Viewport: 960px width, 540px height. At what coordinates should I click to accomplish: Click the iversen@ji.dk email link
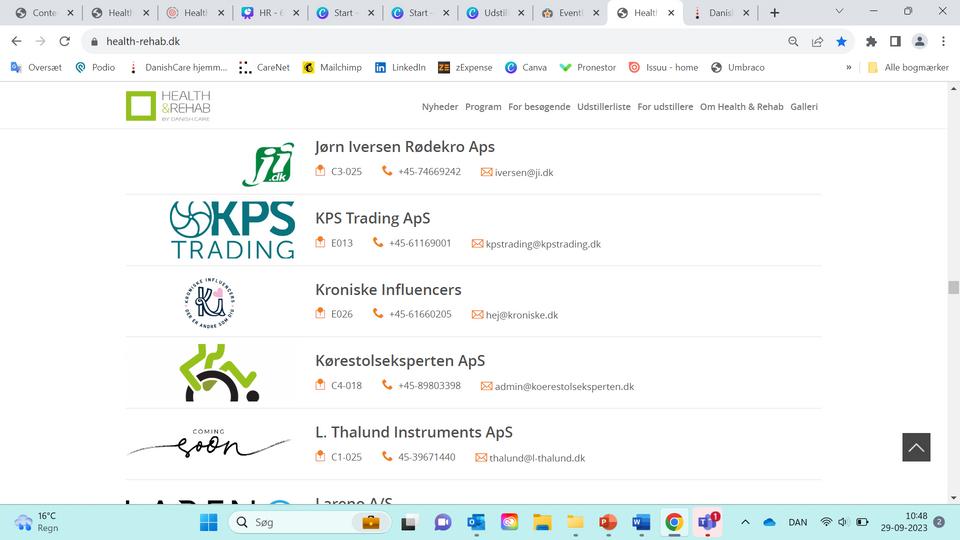pyautogui.click(x=523, y=173)
